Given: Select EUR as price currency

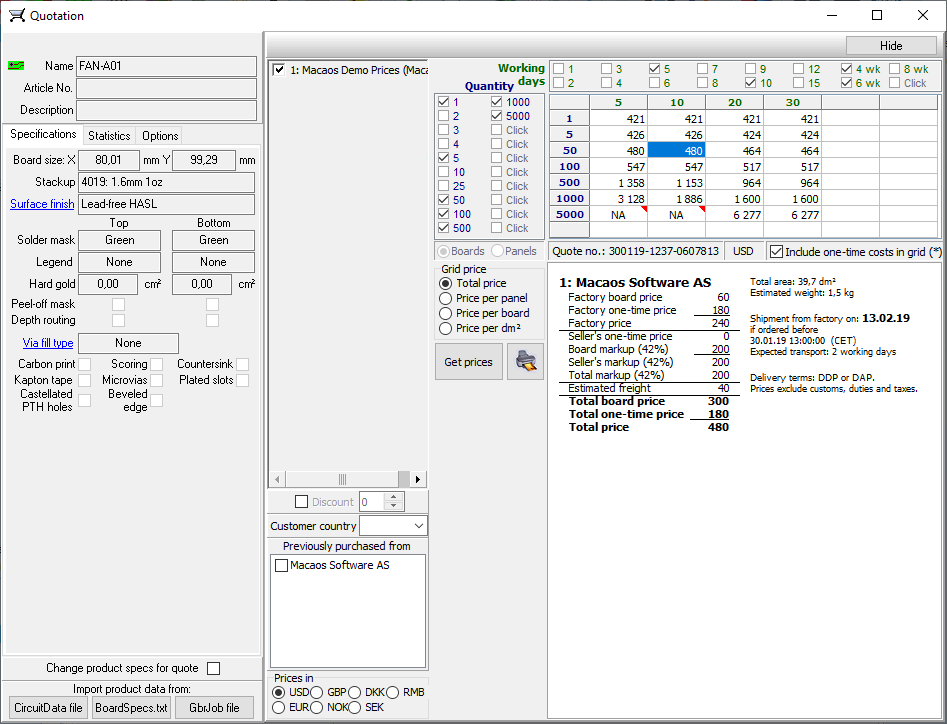Looking at the screenshot, I should tap(278, 707).
